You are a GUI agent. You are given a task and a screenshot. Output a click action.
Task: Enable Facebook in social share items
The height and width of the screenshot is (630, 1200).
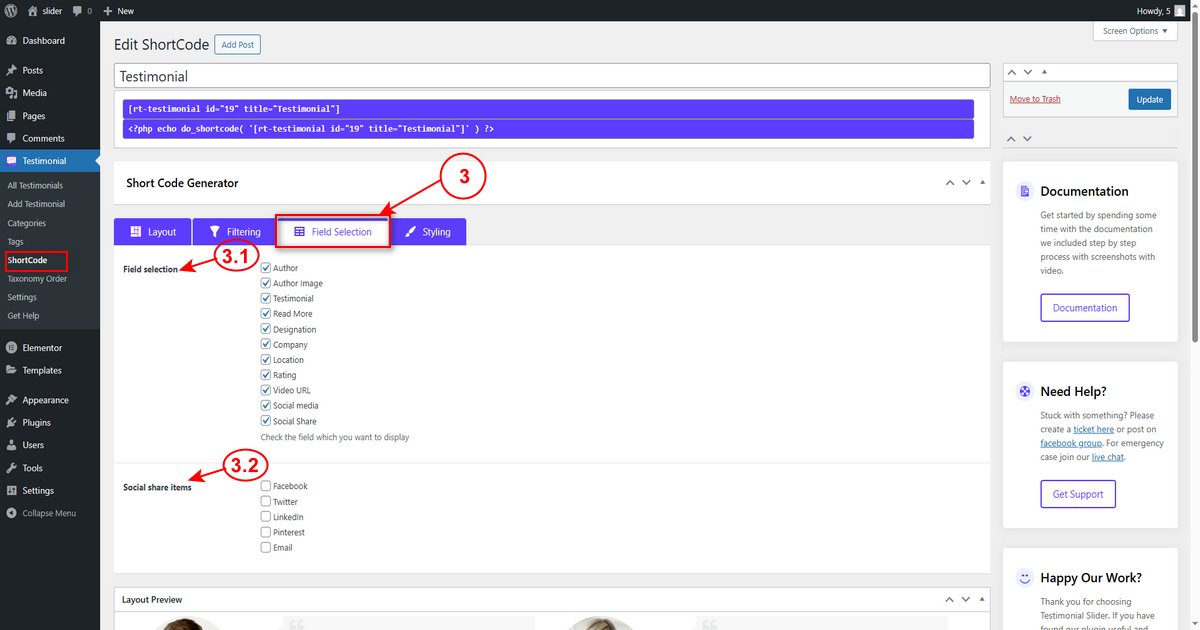coord(266,486)
